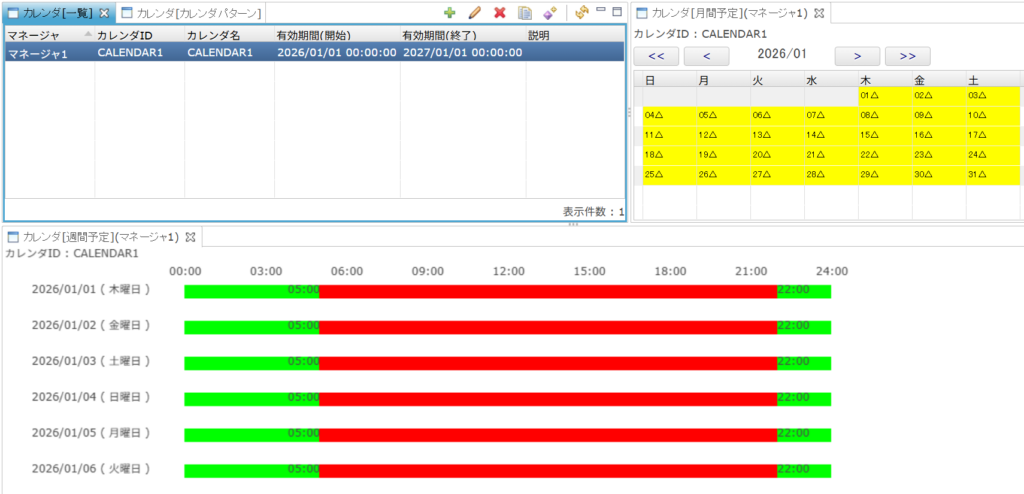Image resolution: width=1024 pixels, height=494 pixels.
Task: Click the copy calendar icon
Action: coord(525,13)
